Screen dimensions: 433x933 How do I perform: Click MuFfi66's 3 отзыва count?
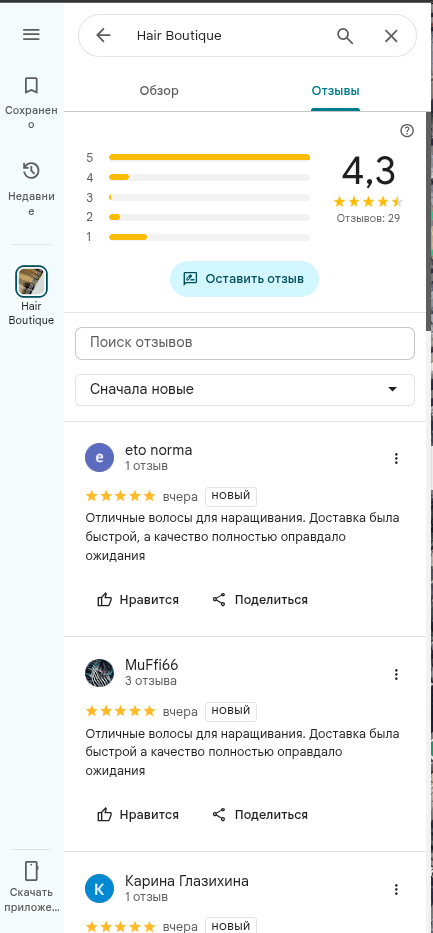pyautogui.click(x=150, y=681)
